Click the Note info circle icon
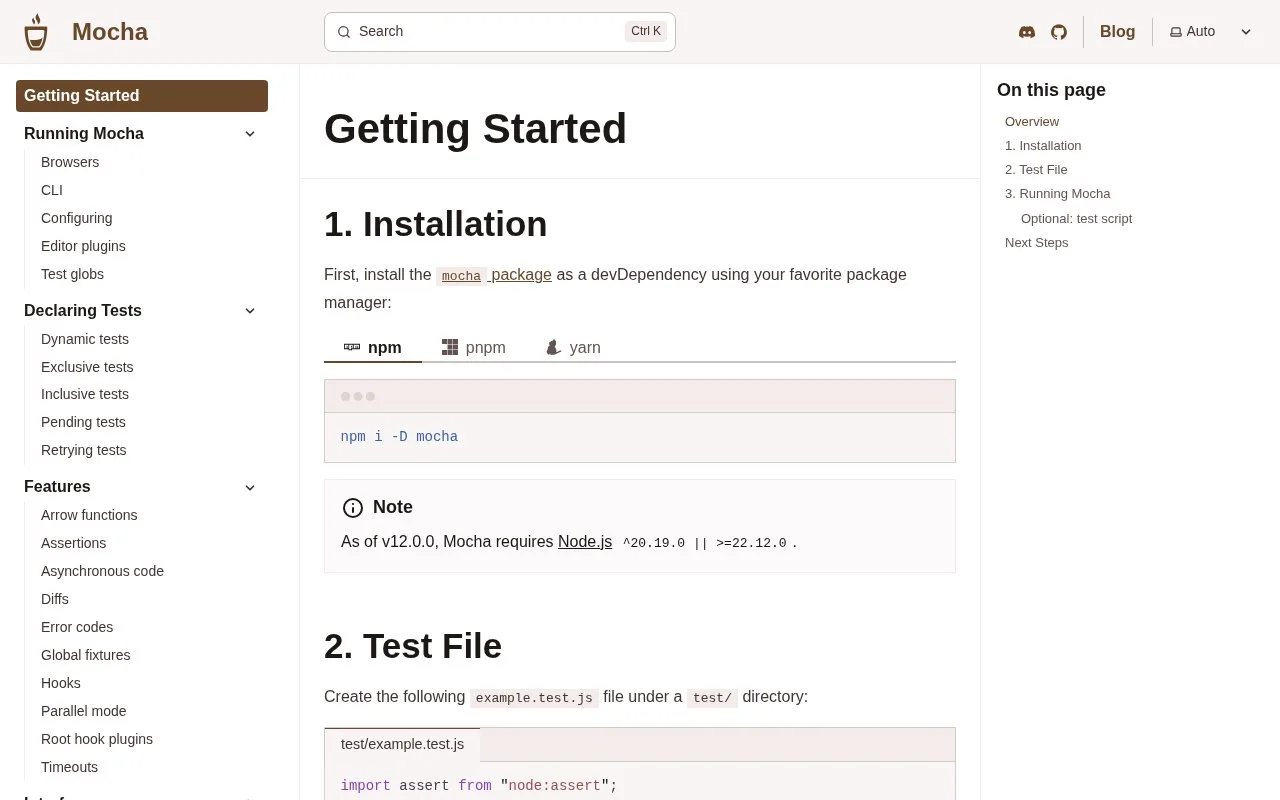 [353, 508]
